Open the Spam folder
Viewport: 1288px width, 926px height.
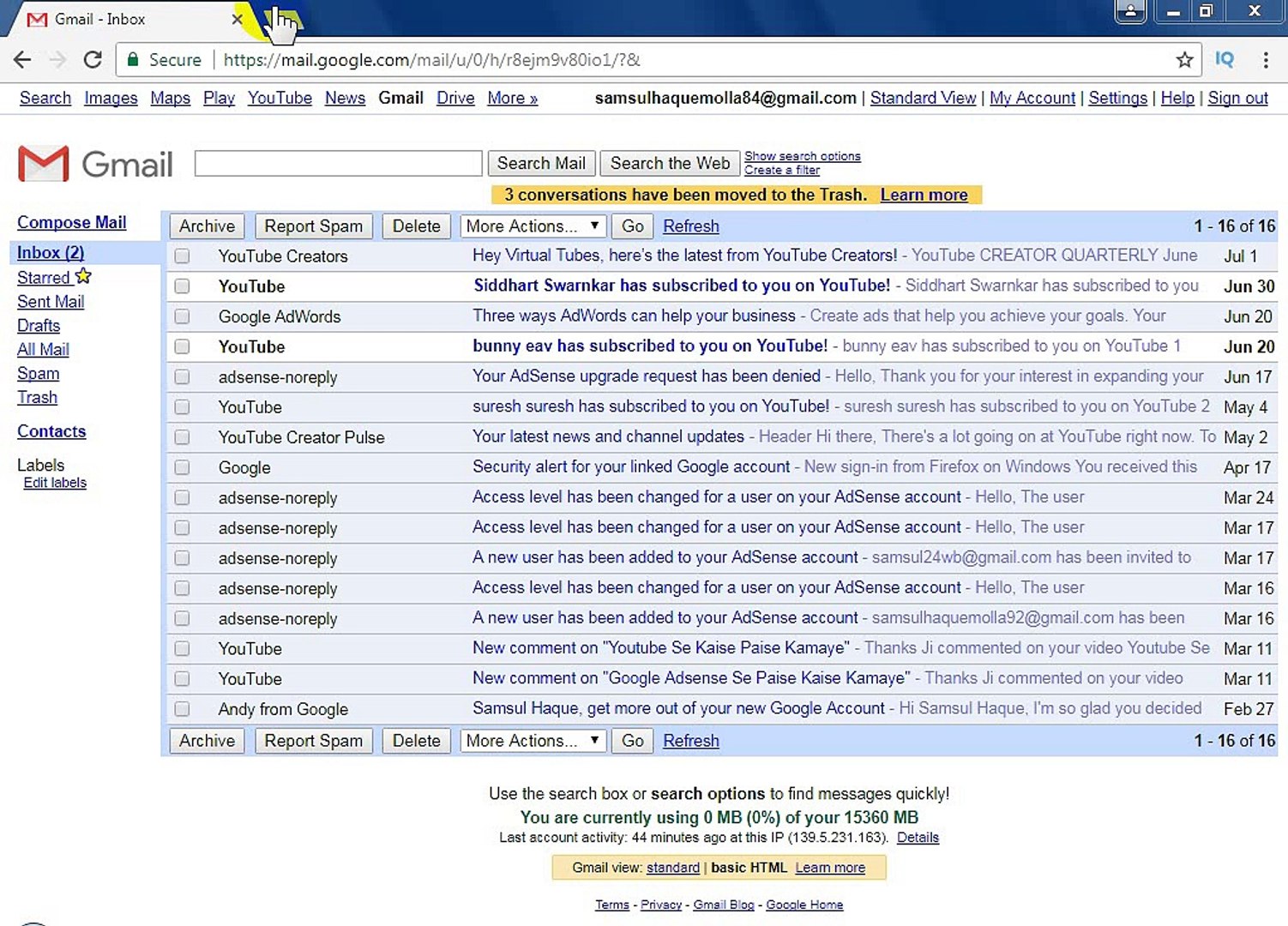39,374
